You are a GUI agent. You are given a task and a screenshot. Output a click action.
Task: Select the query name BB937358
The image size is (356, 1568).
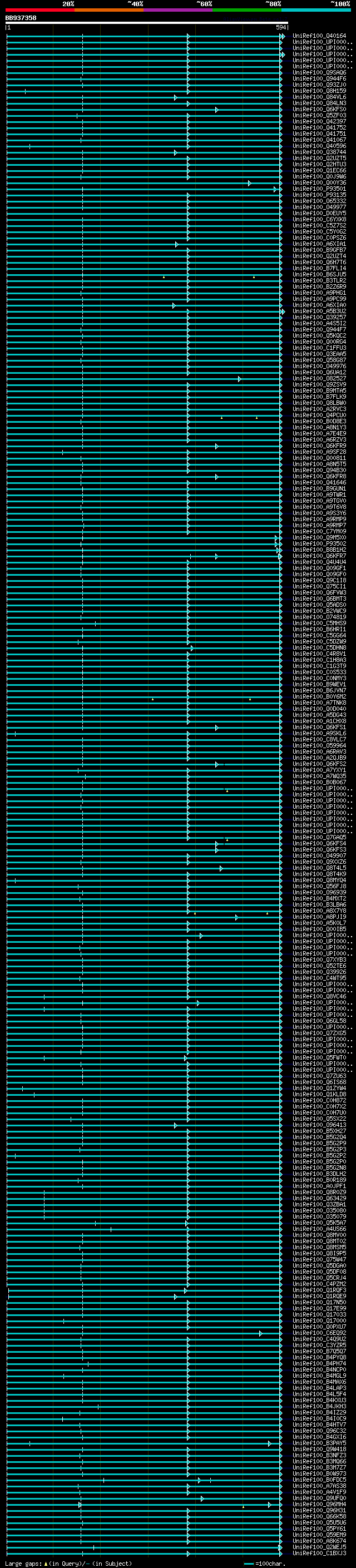click(21, 18)
